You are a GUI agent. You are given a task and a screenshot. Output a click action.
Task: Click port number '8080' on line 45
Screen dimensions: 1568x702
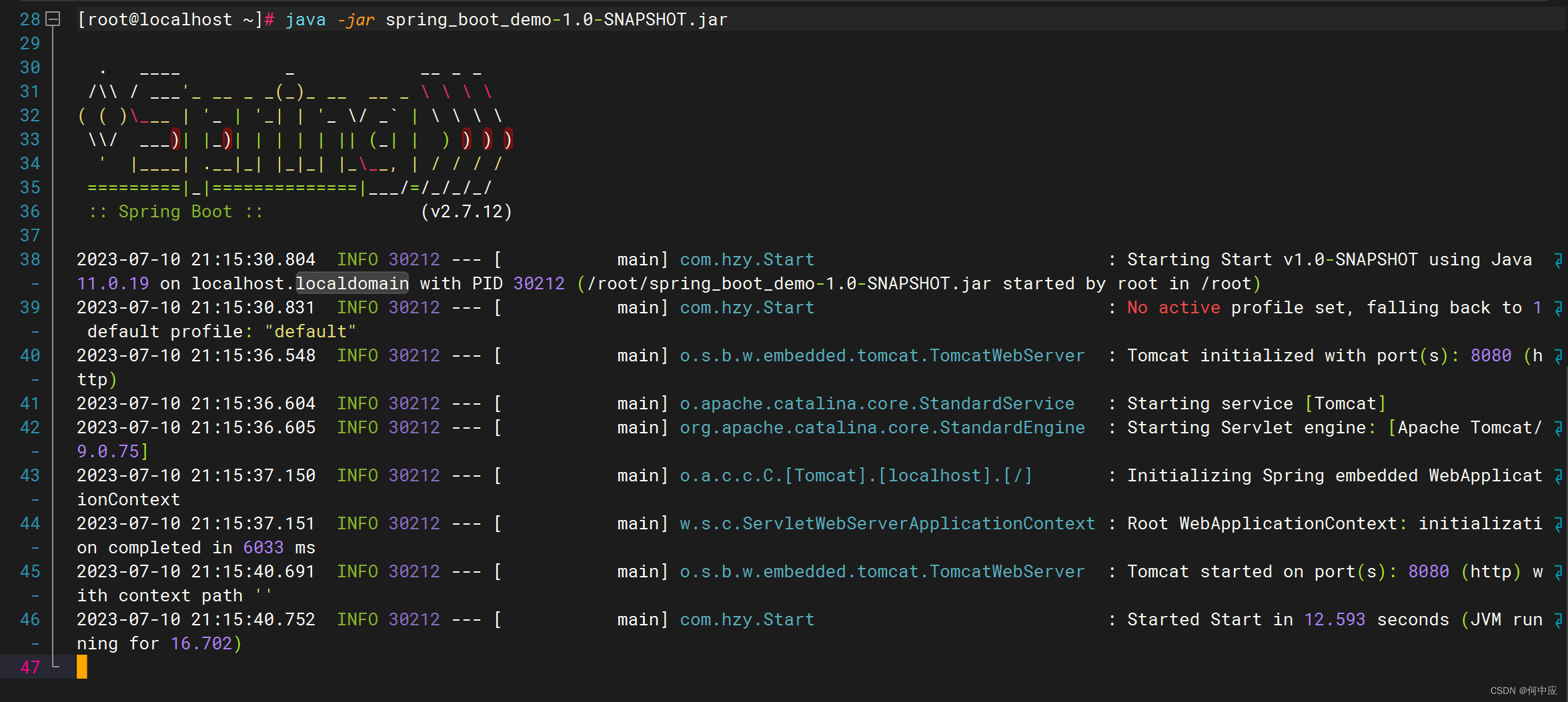pyautogui.click(x=1428, y=571)
